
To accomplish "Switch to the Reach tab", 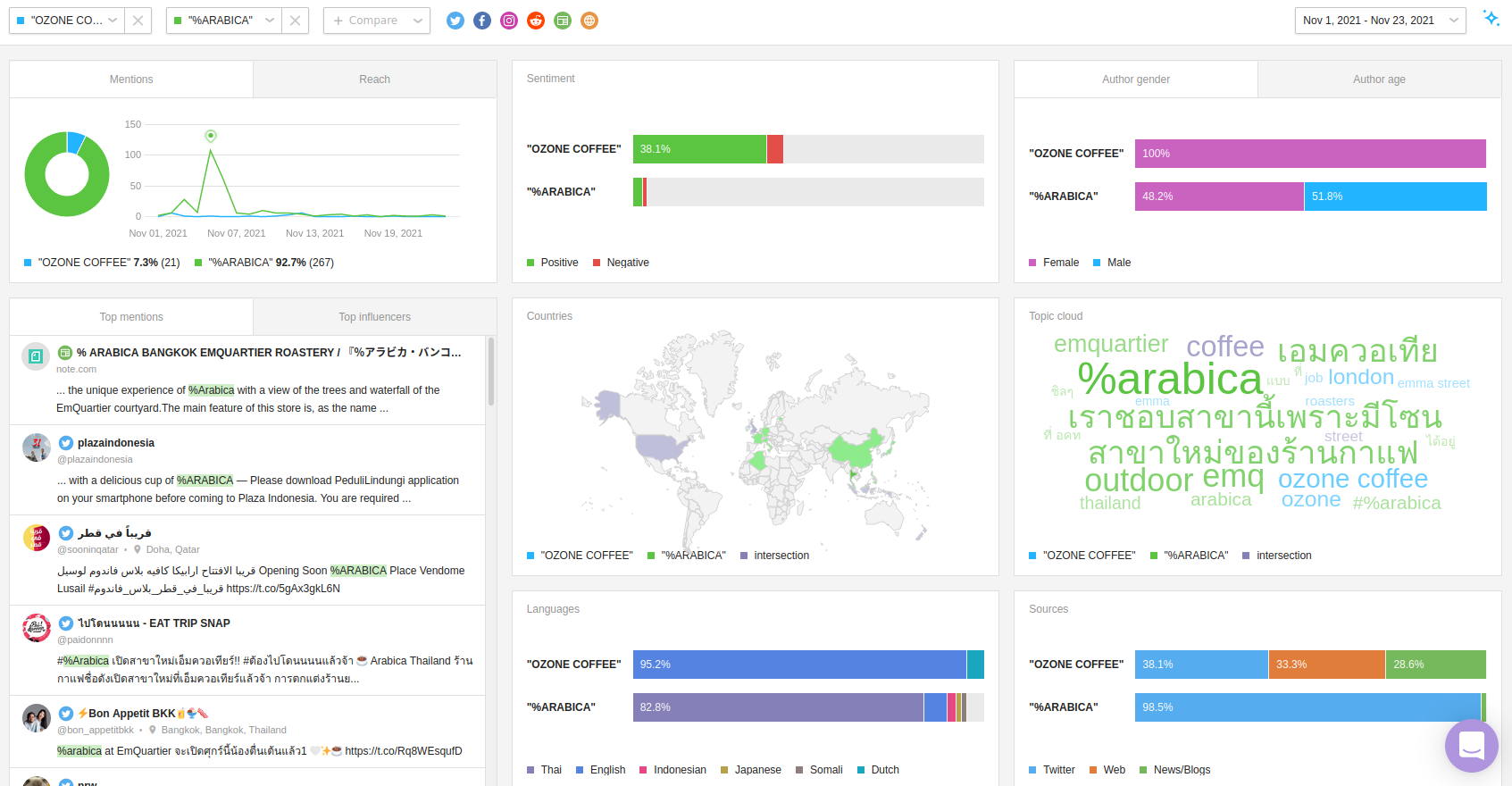I will click(375, 79).
